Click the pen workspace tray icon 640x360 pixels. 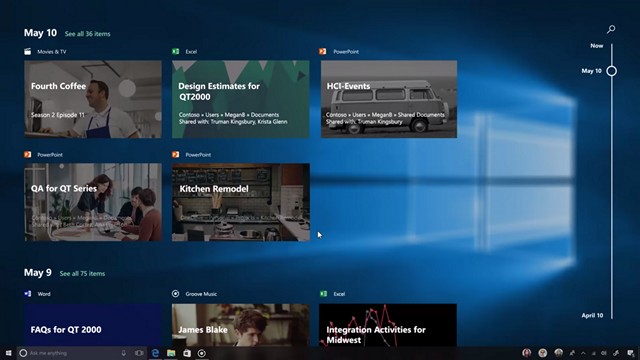[x=616, y=353]
